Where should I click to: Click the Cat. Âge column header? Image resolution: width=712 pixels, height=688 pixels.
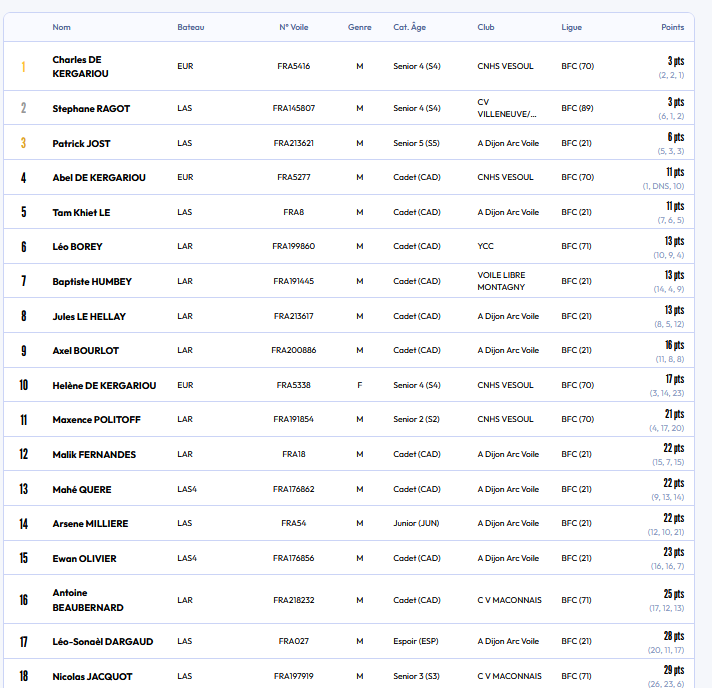(410, 27)
